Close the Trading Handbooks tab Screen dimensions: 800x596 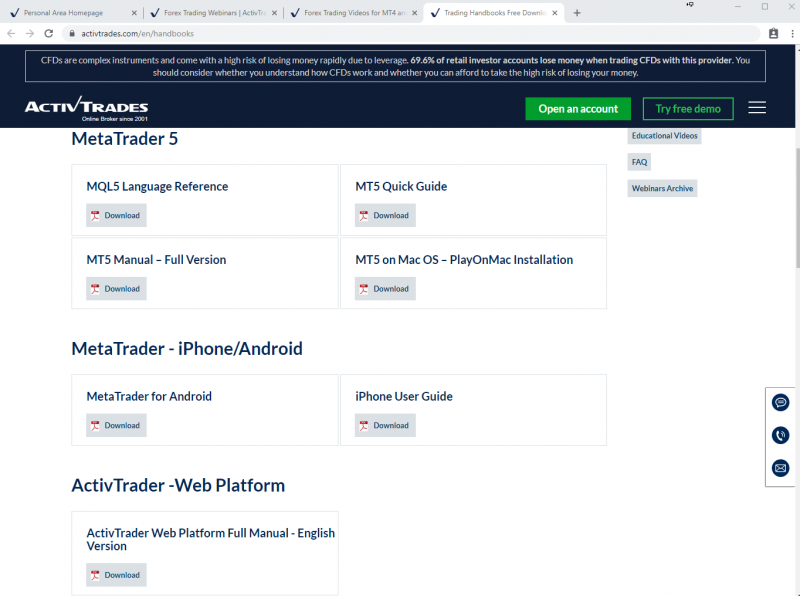(x=555, y=13)
